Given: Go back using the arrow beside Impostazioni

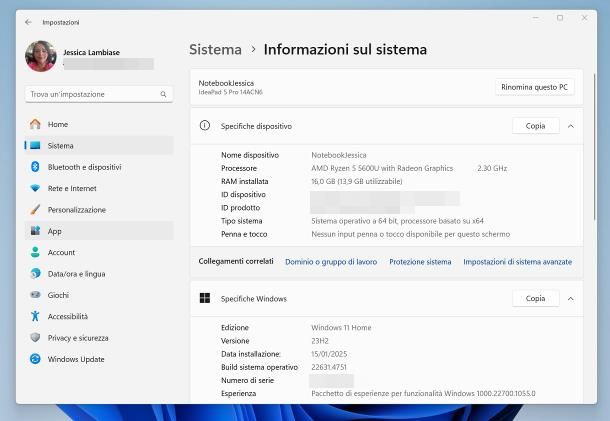Looking at the screenshot, I should pos(28,22).
